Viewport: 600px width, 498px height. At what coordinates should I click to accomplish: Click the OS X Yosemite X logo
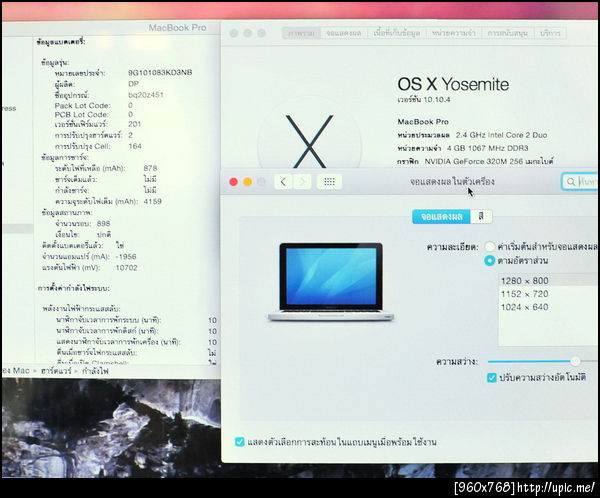pyautogui.click(x=309, y=141)
